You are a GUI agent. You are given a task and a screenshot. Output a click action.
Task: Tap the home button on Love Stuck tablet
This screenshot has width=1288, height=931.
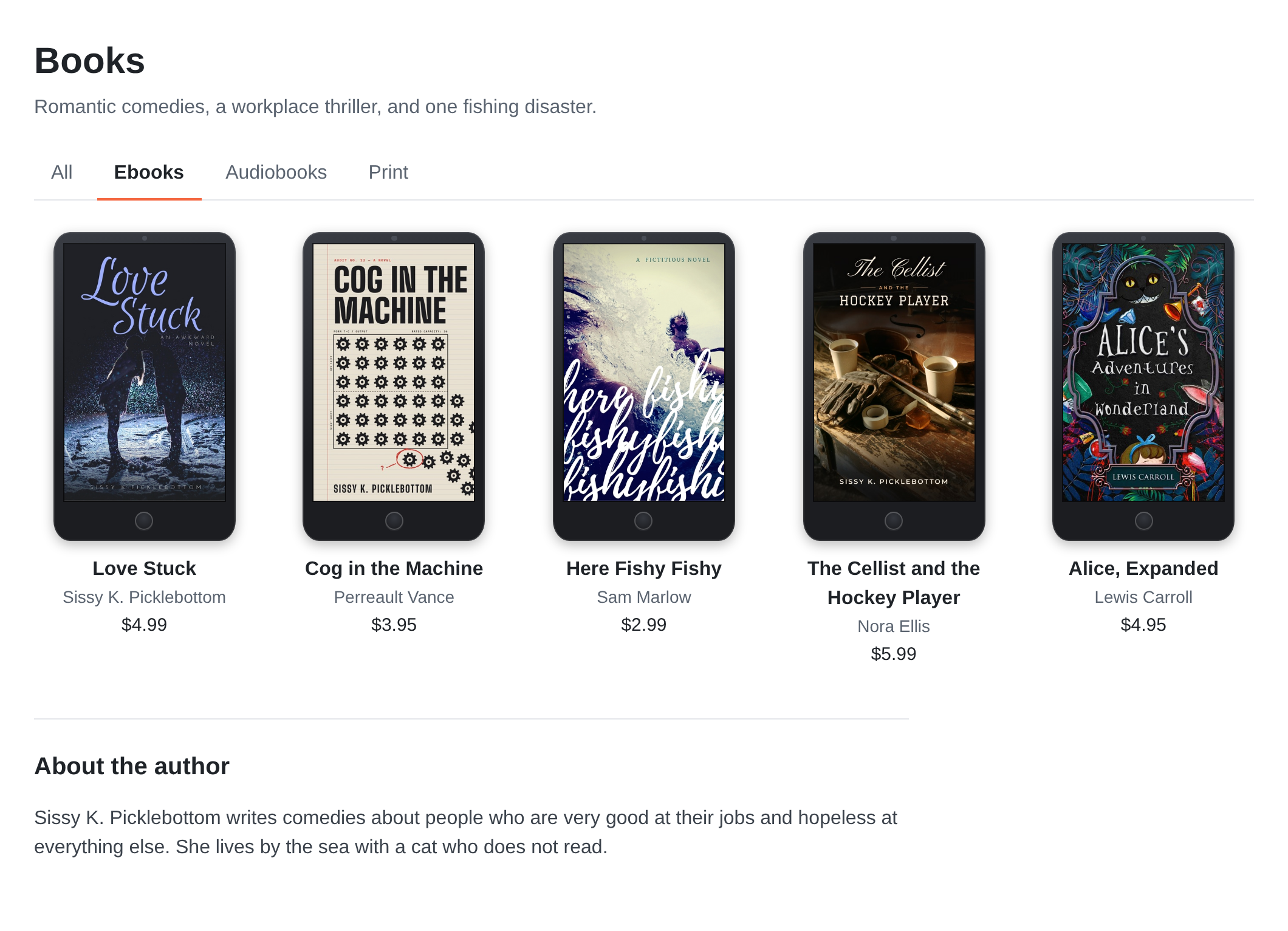pyautogui.click(x=144, y=521)
